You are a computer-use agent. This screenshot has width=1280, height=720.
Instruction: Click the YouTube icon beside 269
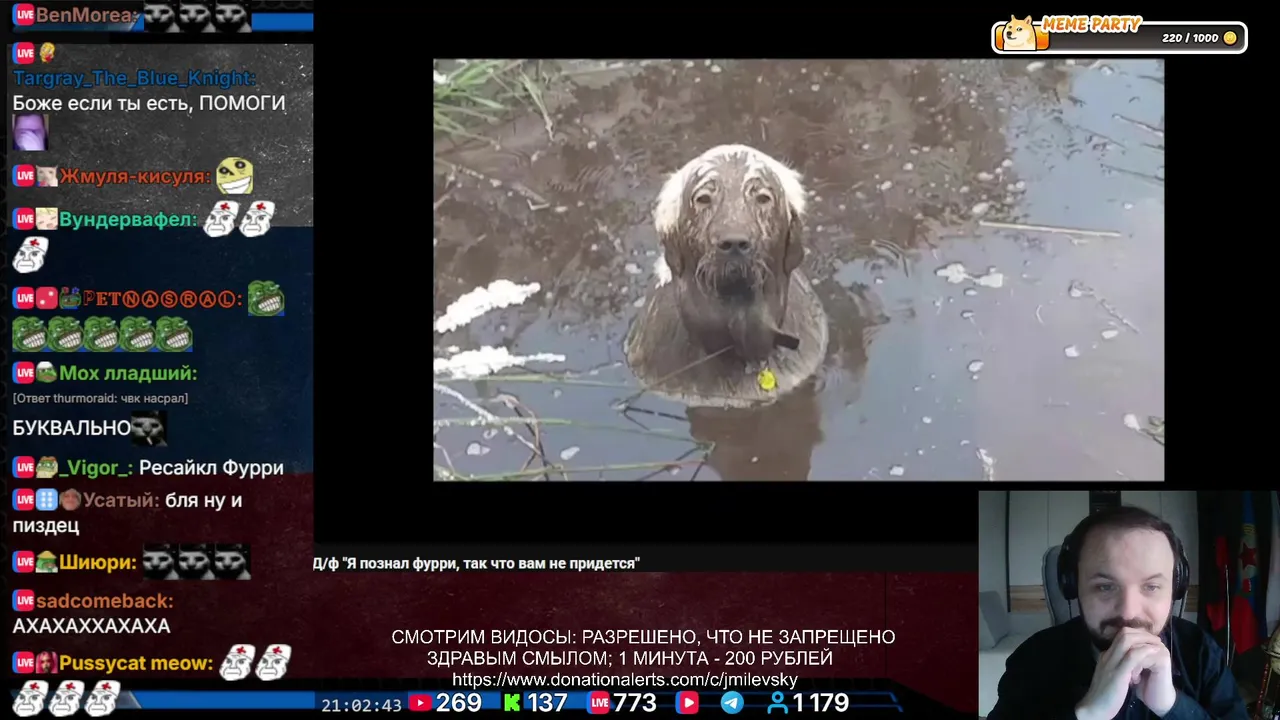(x=420, y=703)
